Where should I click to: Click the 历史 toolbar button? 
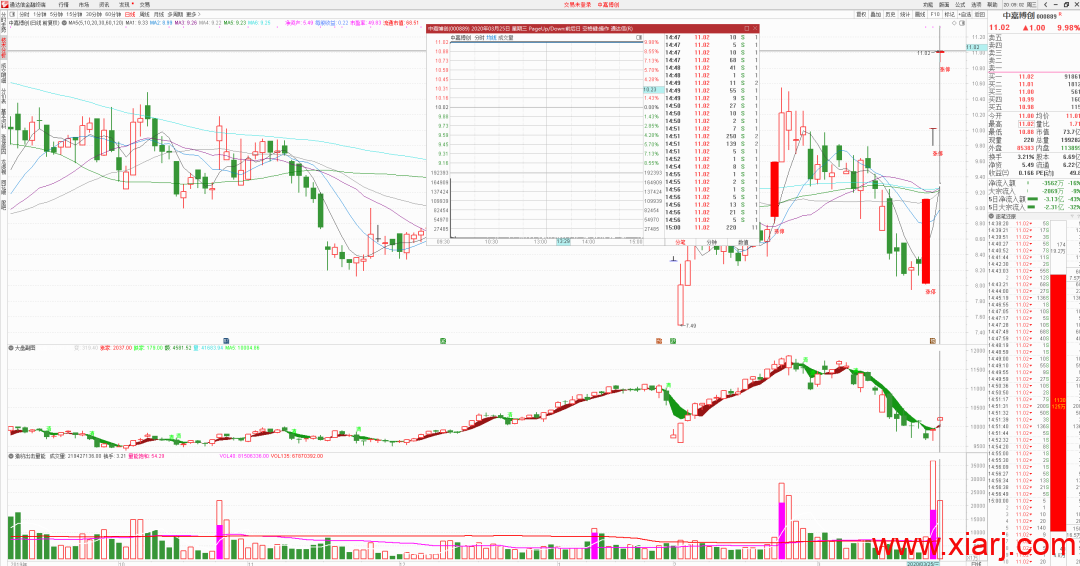[890, 14]
